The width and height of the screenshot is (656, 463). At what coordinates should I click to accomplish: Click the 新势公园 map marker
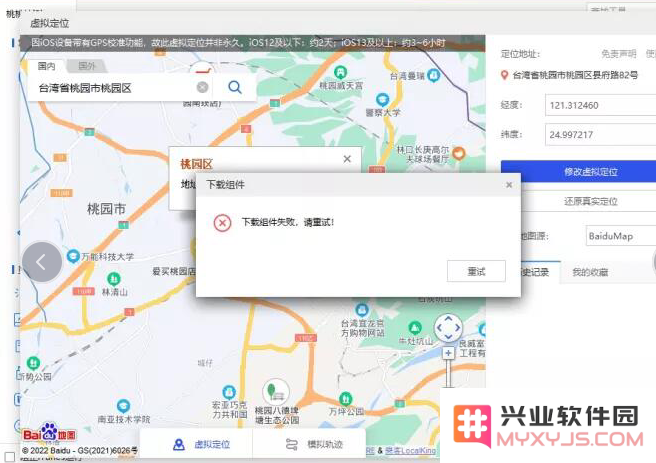[33, 363]
